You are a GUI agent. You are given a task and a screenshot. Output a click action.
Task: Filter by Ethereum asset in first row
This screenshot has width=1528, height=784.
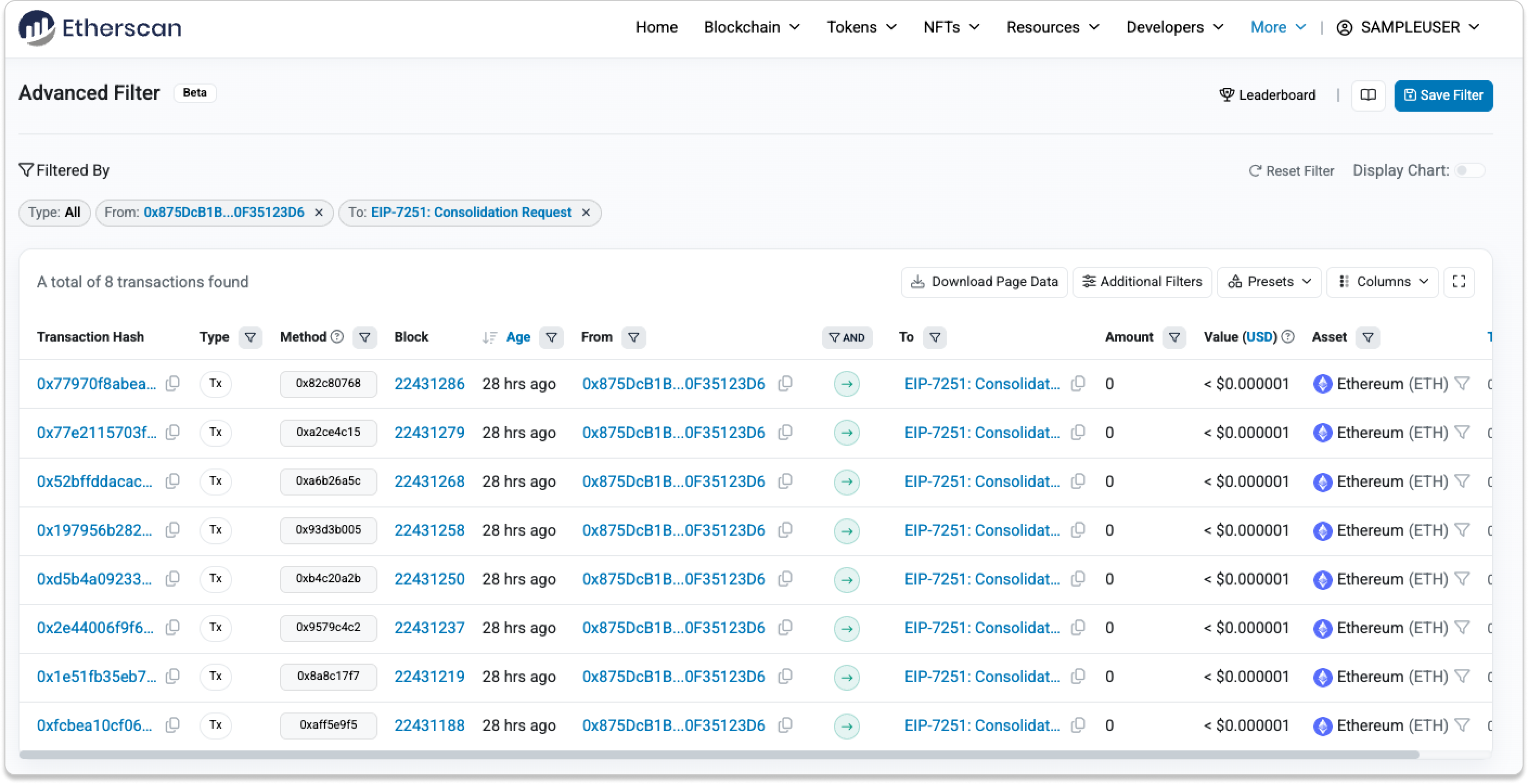[x=1462, y=384]
